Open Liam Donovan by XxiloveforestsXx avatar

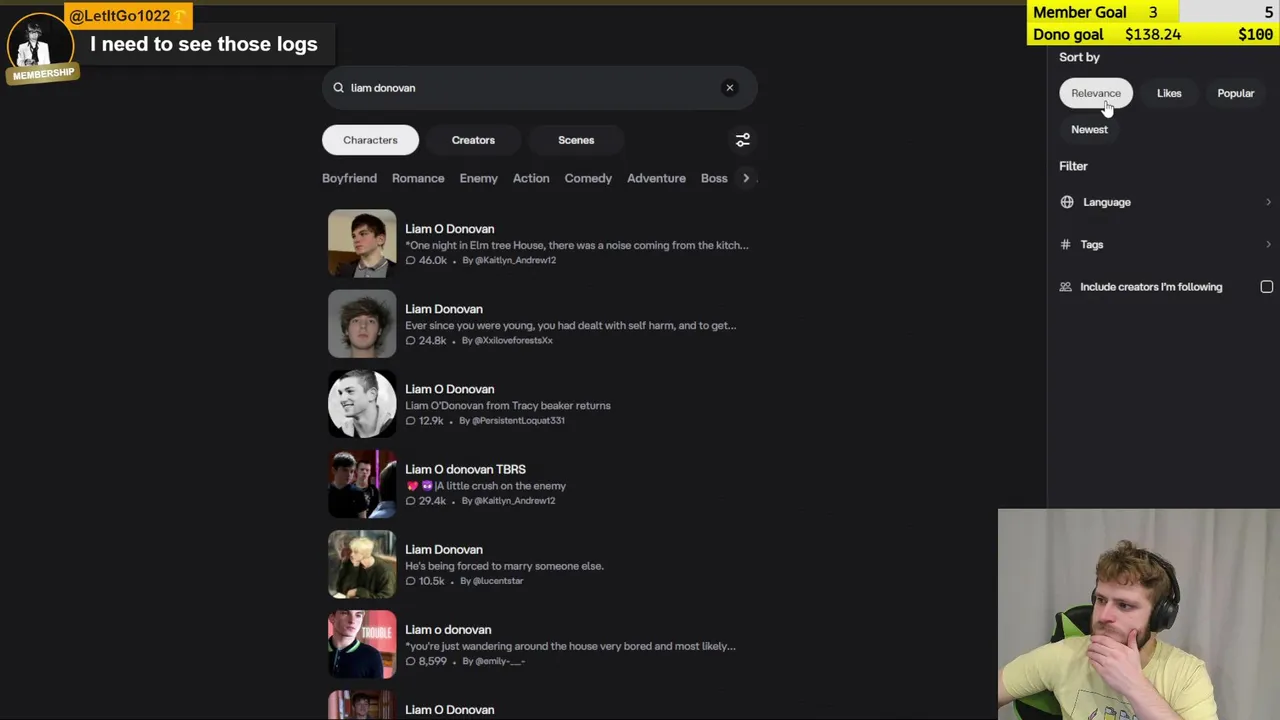[362, 323]
